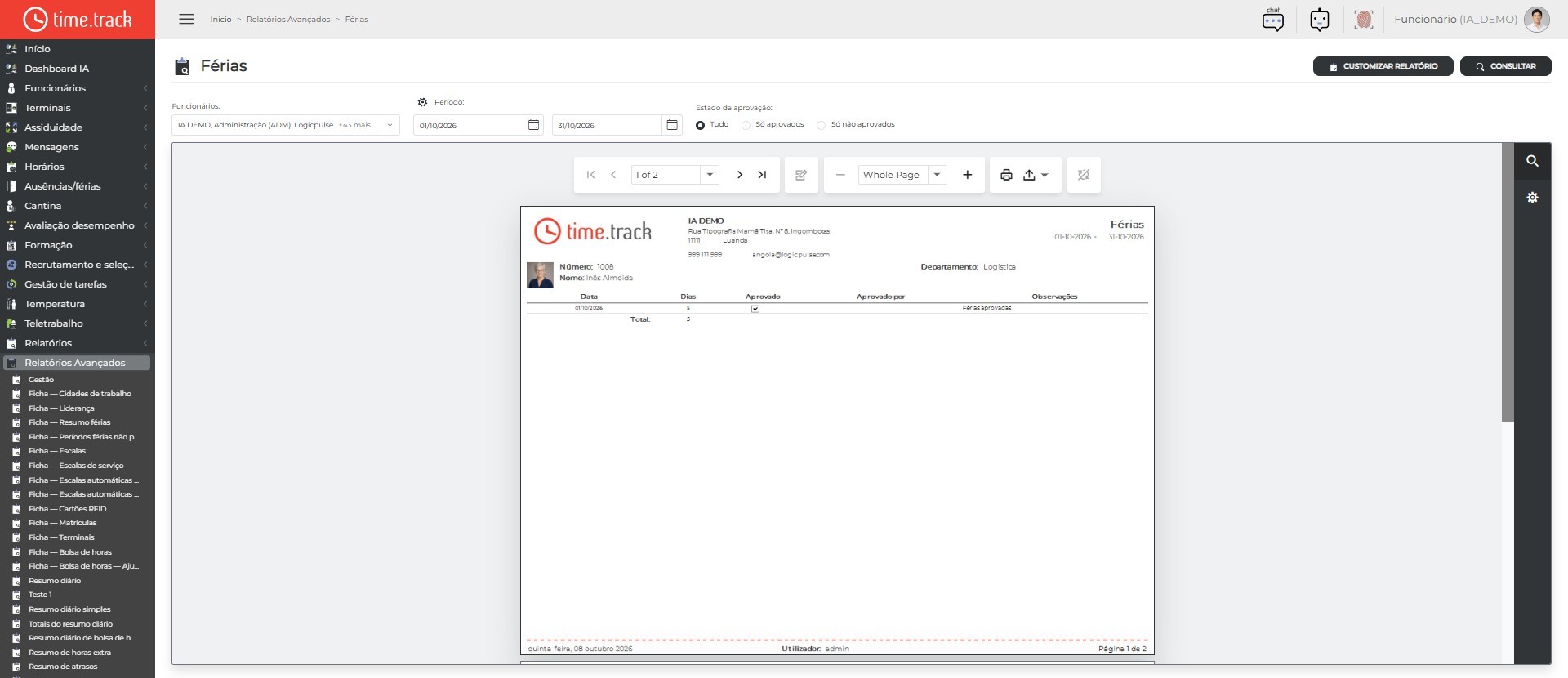Open report settings gear in side panel
The height and width of the screenshot is (678, 1568).
[1532, 198]
